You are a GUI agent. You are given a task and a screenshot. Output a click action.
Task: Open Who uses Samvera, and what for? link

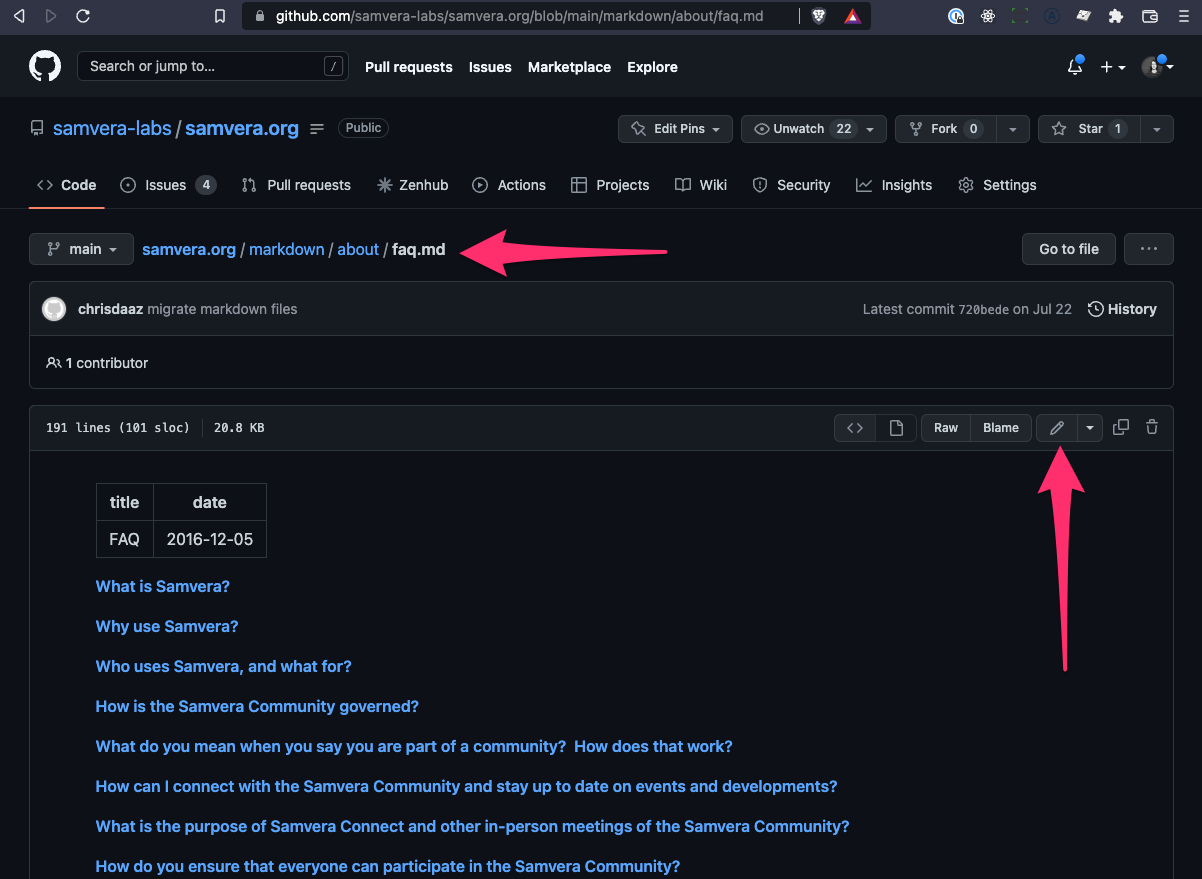point(224,666)
